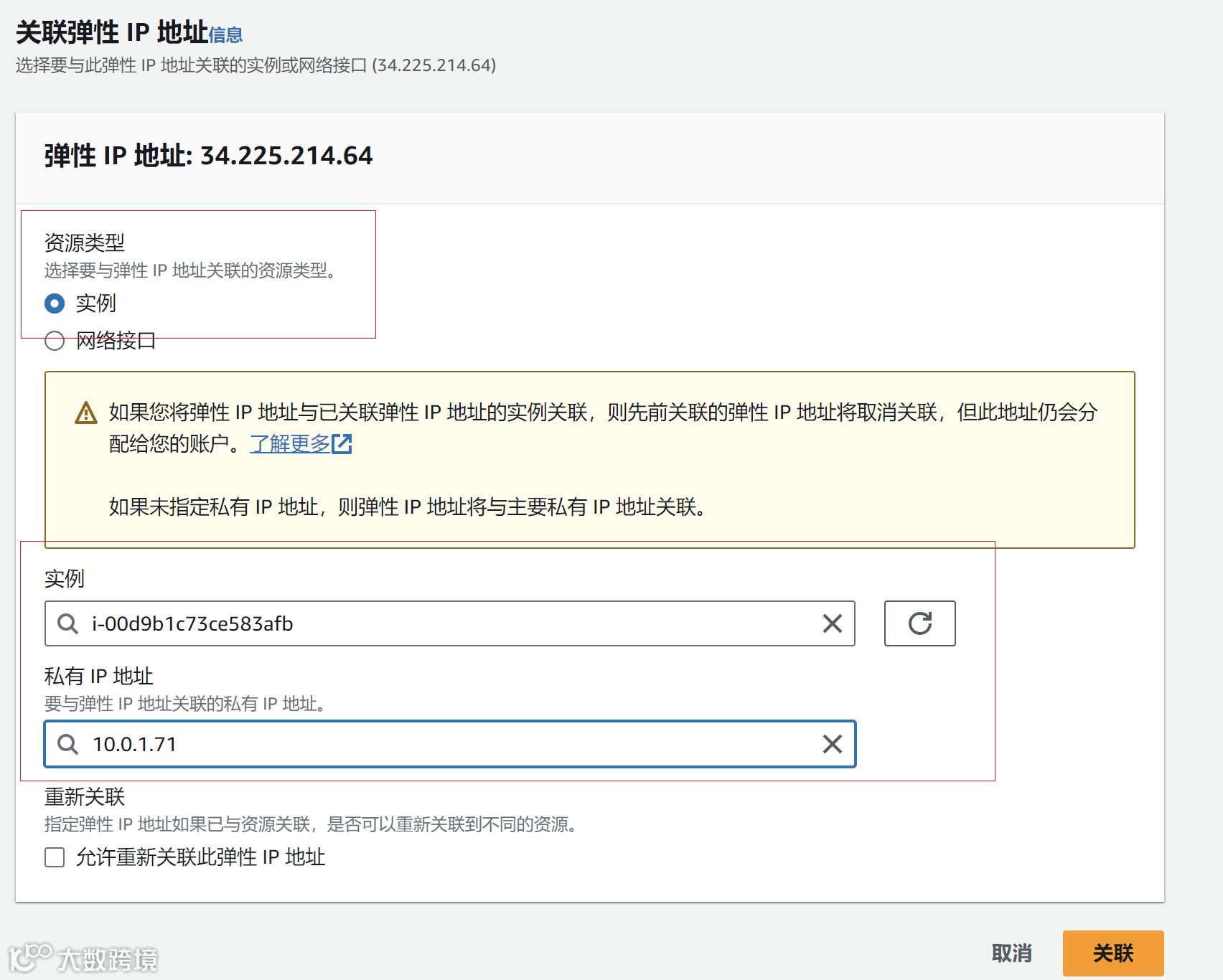This screenshot has height=980, width=1223.
Task: Click the 弹性 IP 地址: 34.225.214.64 heading
Action: tap(209, 156)
